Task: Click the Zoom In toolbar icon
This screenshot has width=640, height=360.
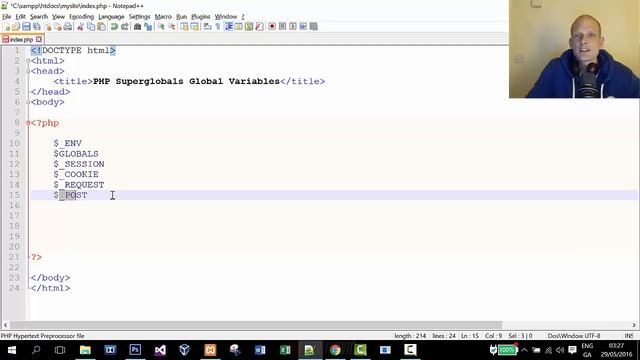Action: pos(161,27)
